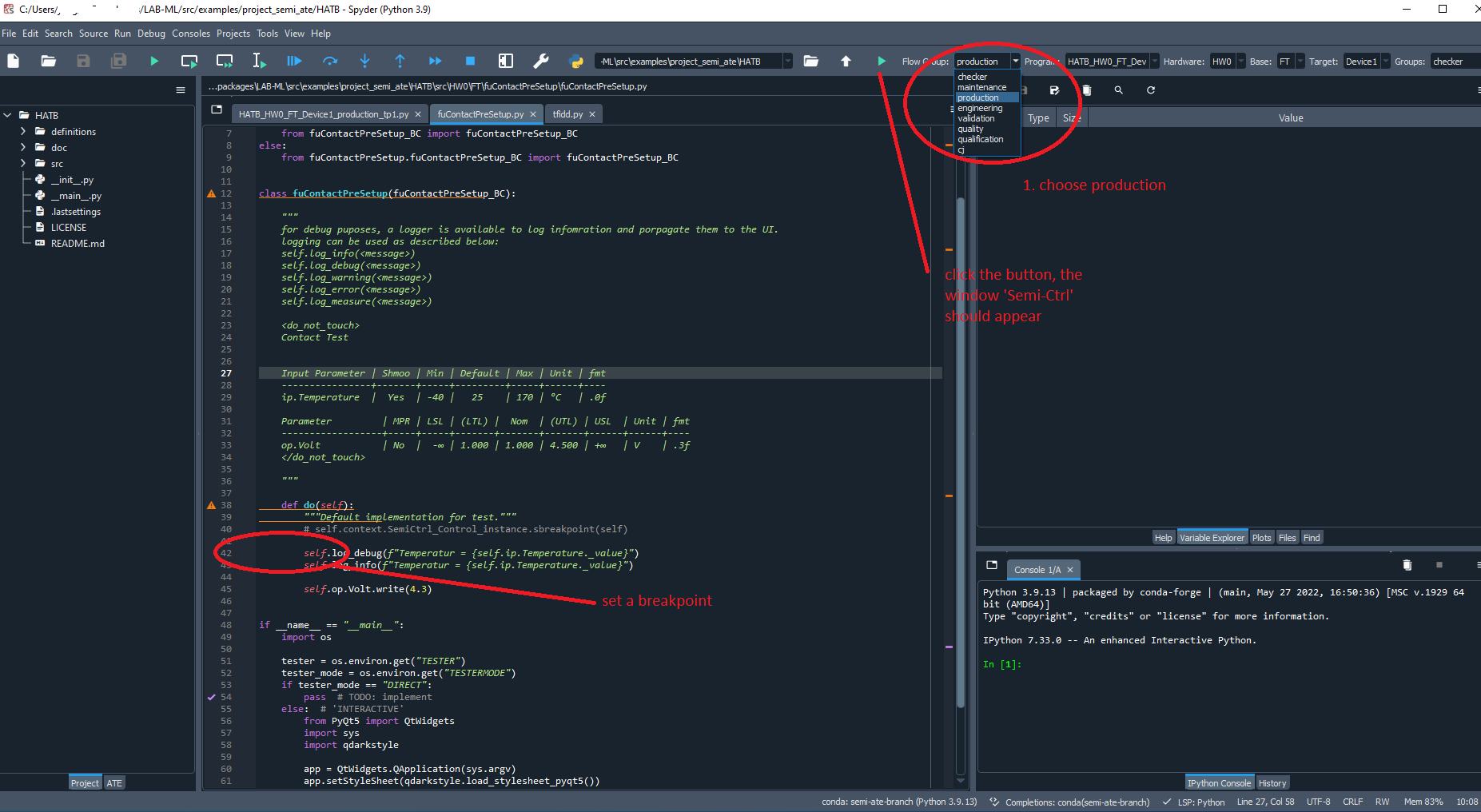This screenshot has width=1481, height=812.
Task: Expand the definitions folder
Action: coord(23,131)
